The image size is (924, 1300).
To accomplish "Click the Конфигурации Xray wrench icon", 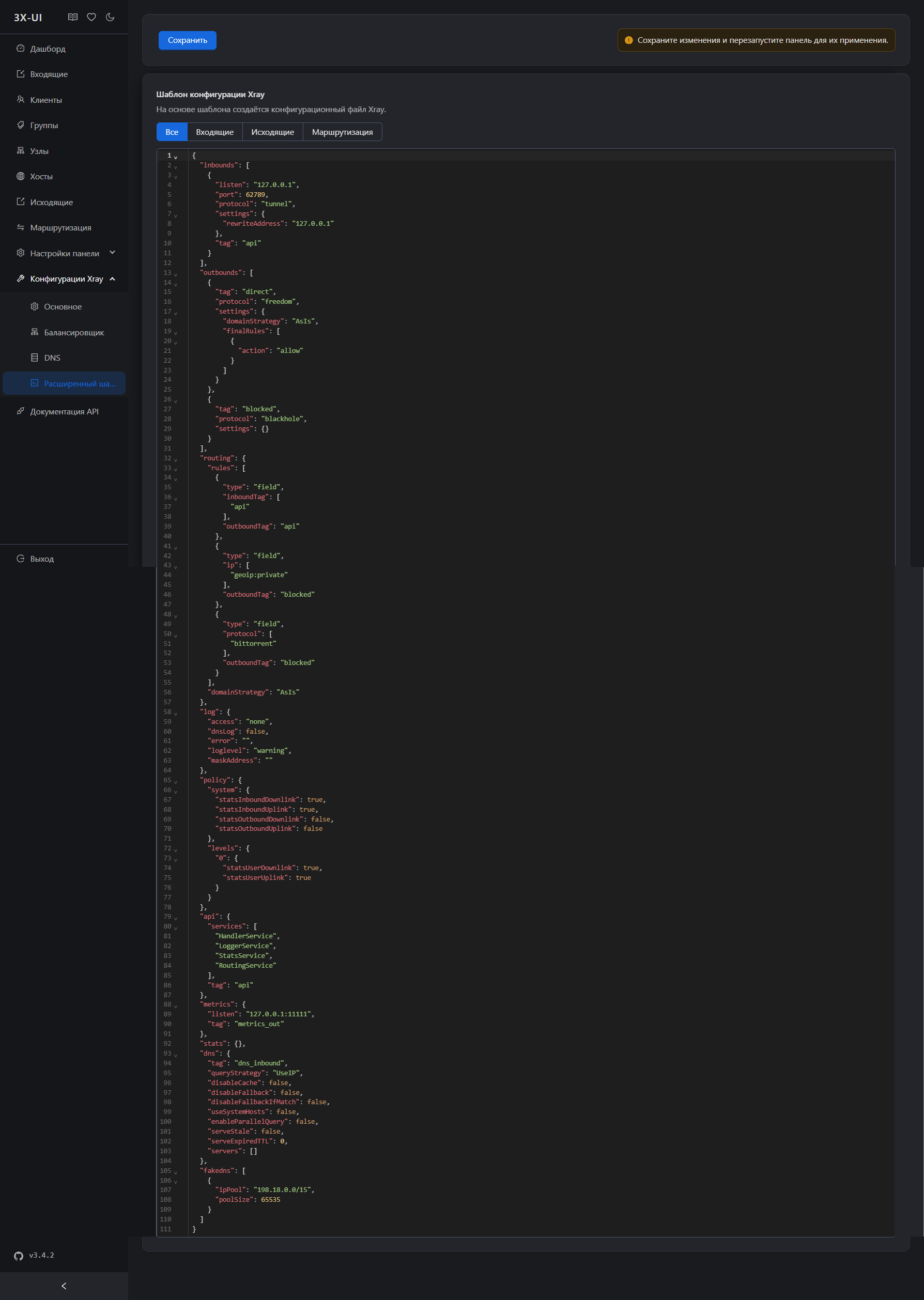I will coord(21,279).
